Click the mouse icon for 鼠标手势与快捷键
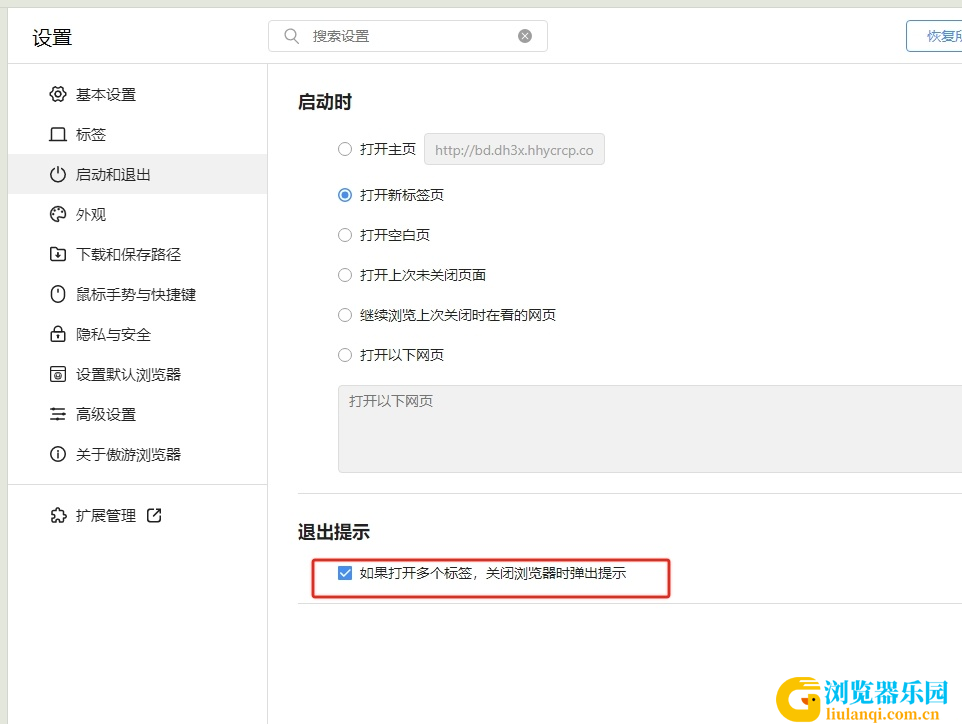The width and height of the screenshot is (962, 724). click(x=58, y=294)
